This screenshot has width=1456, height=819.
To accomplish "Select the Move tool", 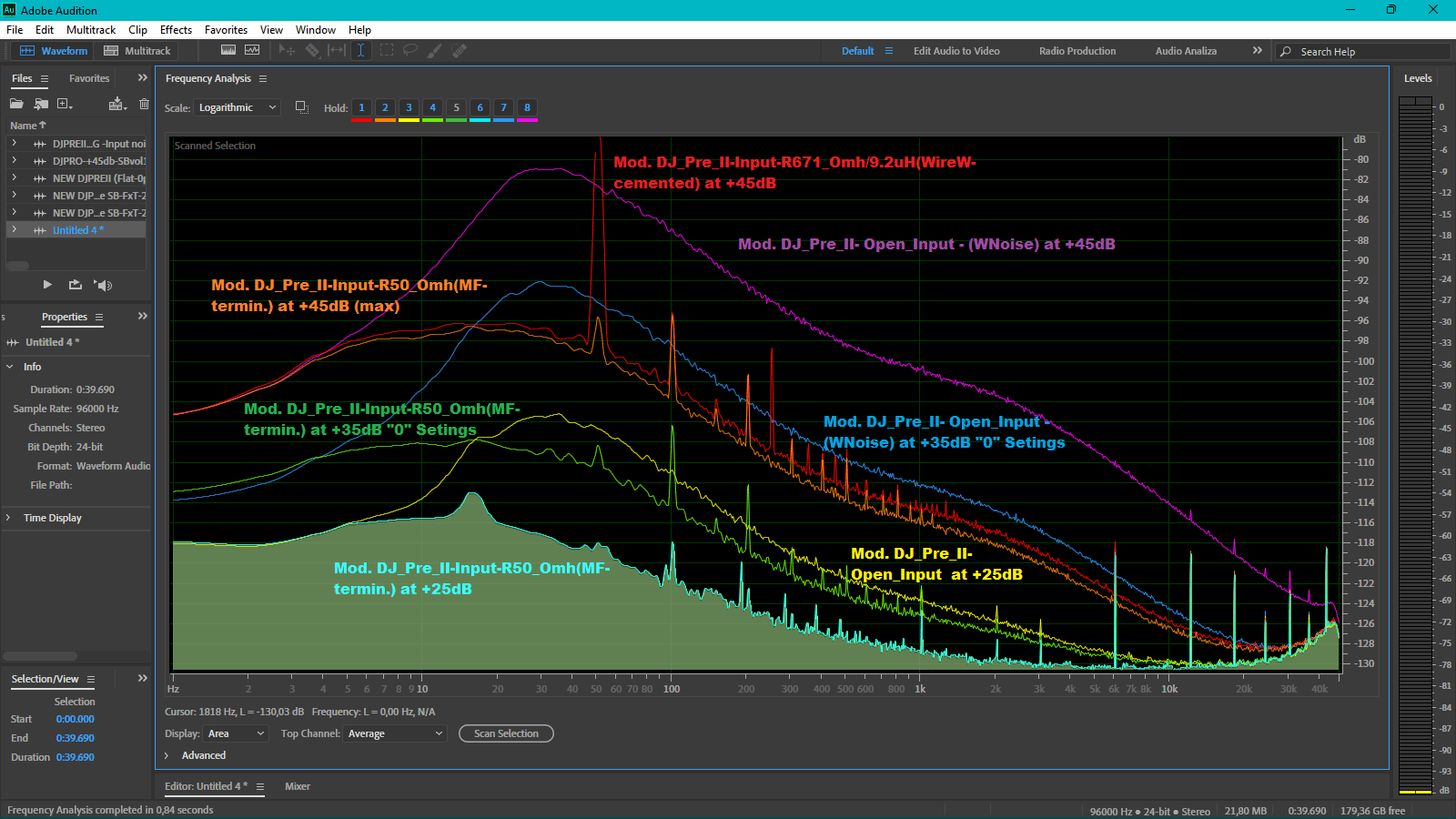I will pyautogui.click(x=287, y=50).
